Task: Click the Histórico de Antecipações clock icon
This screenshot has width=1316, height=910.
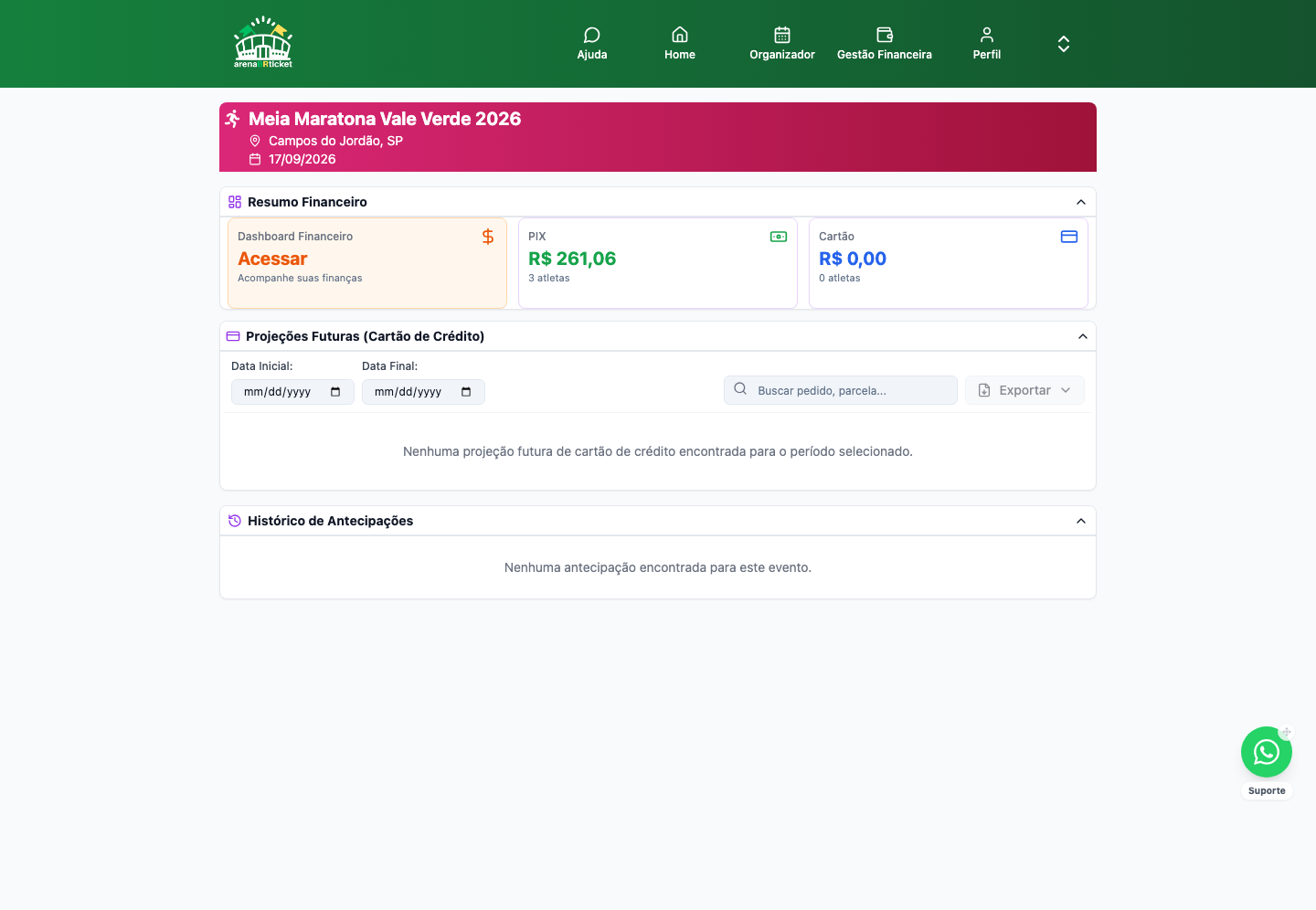Action: 235,521
